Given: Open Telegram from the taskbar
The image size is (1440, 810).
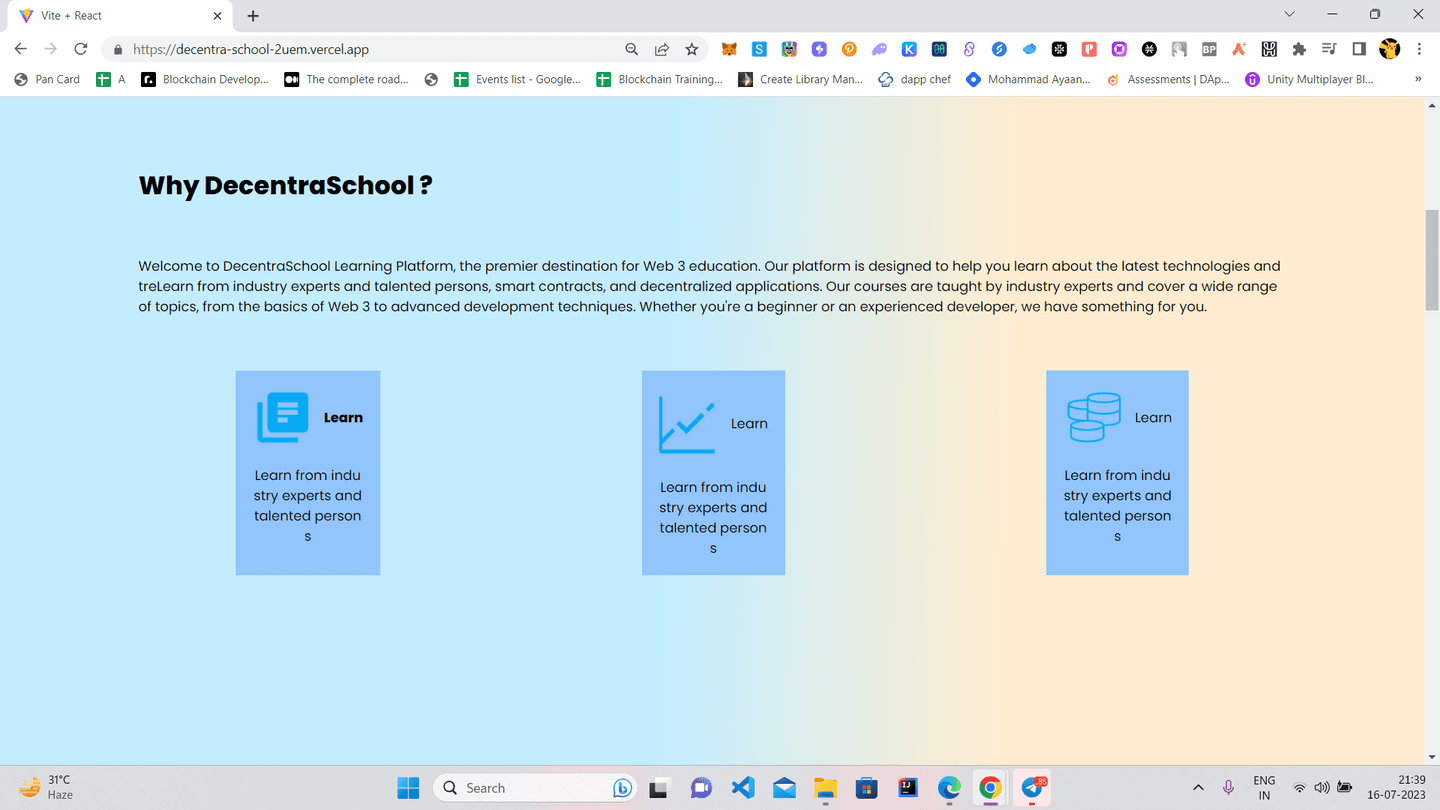Looking at the screenshot, I should (x=1032, y=788).
